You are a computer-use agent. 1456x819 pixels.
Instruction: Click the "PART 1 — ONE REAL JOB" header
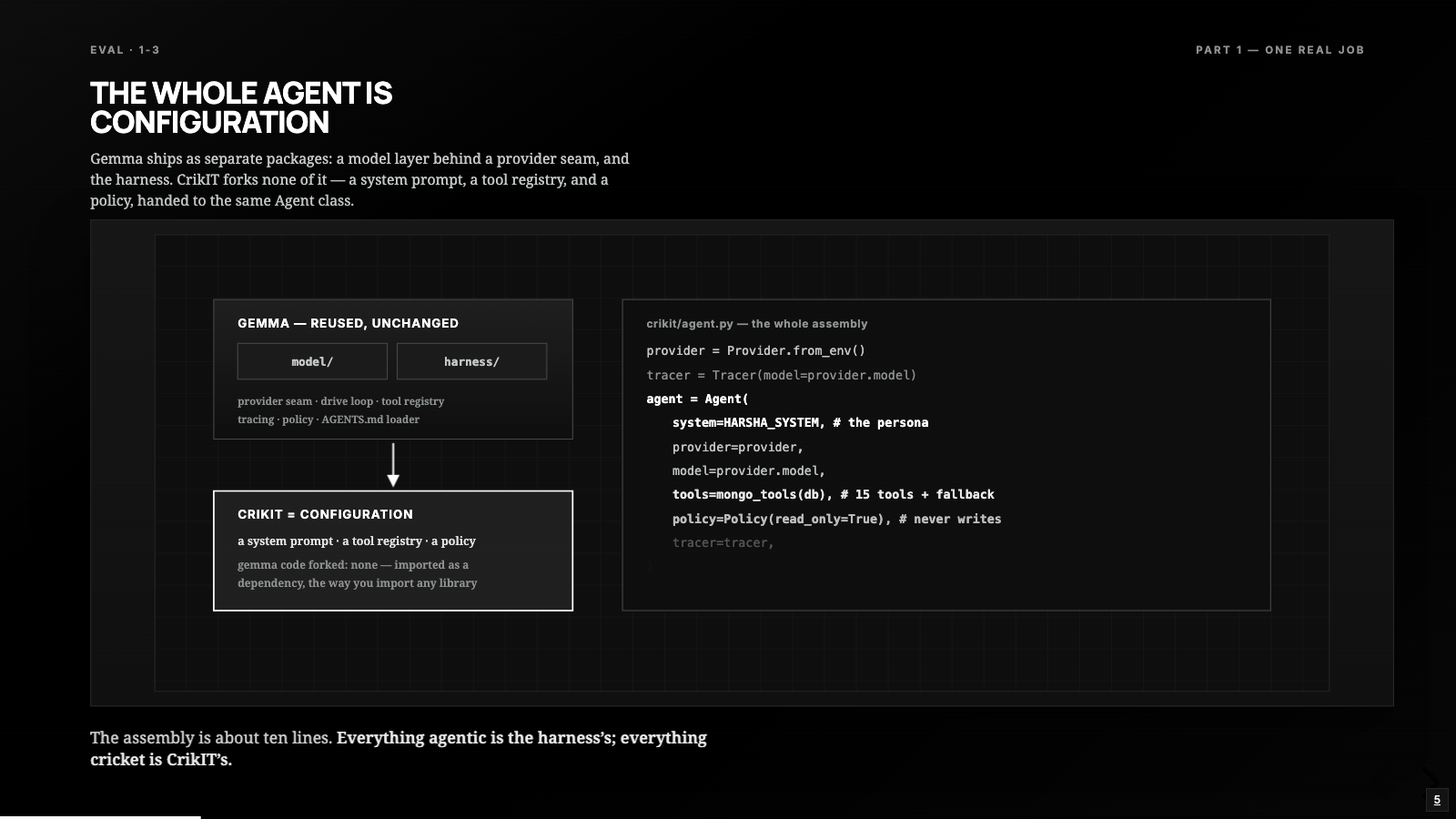[x=1279, y=50]
